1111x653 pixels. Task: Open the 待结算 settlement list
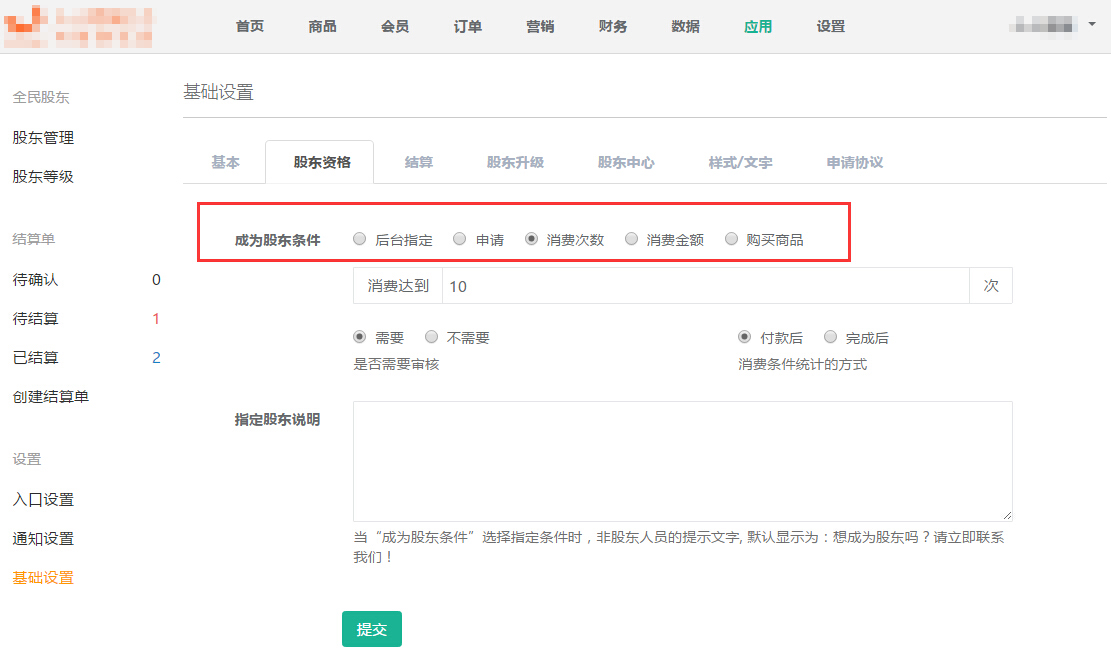(35, 319)
